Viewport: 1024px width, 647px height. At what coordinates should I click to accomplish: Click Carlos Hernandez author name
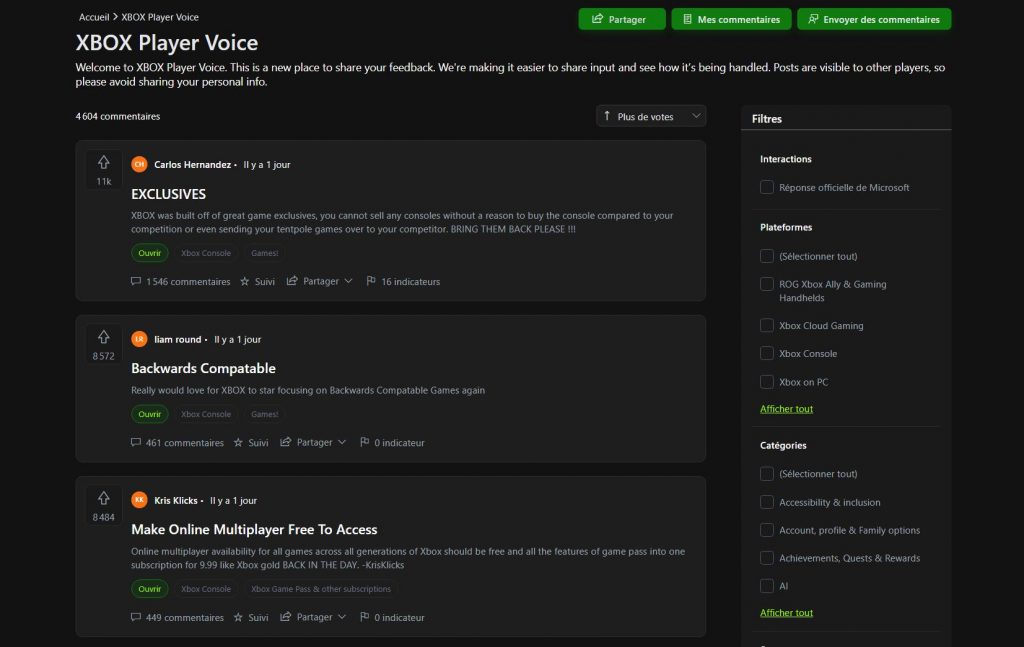(x=193, y=165)
